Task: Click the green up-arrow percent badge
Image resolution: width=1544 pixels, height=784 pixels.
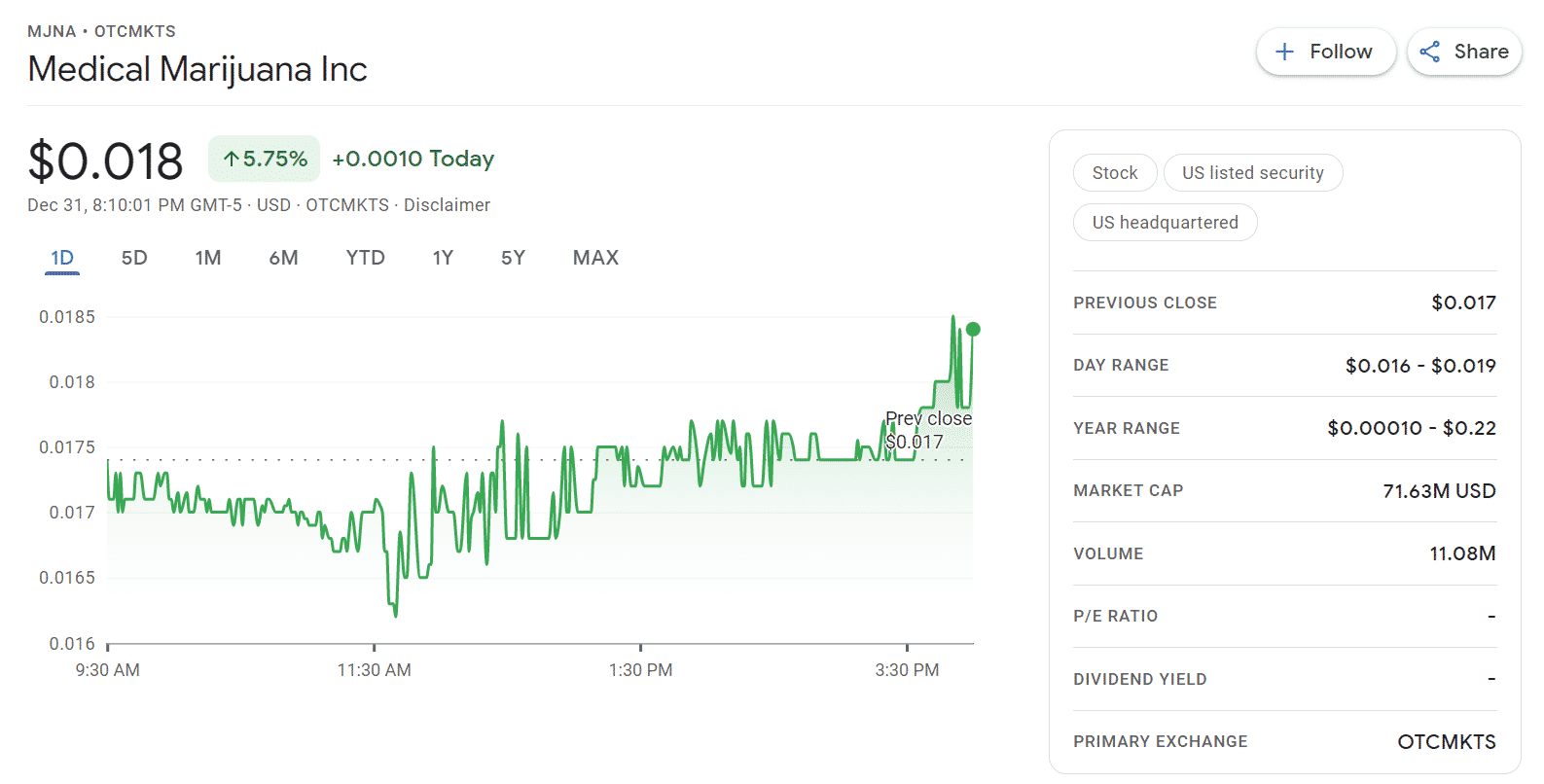Action: pos(264,159)
